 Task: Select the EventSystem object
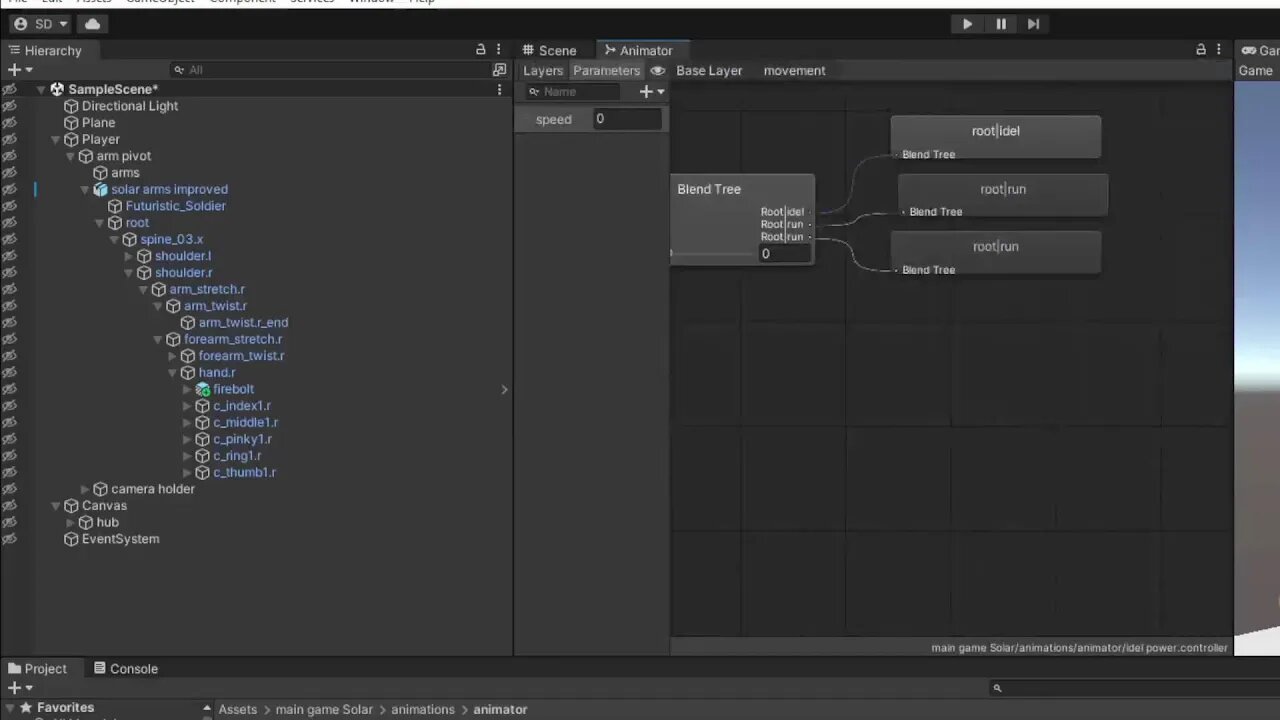[x=120, y=539]
